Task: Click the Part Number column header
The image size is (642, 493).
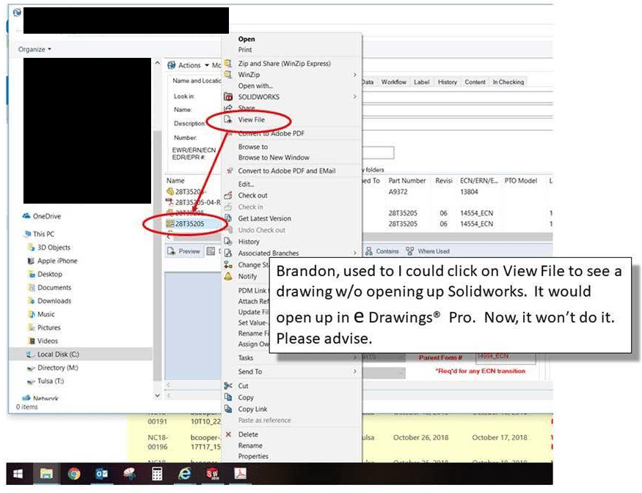Action: coord(407,181)
